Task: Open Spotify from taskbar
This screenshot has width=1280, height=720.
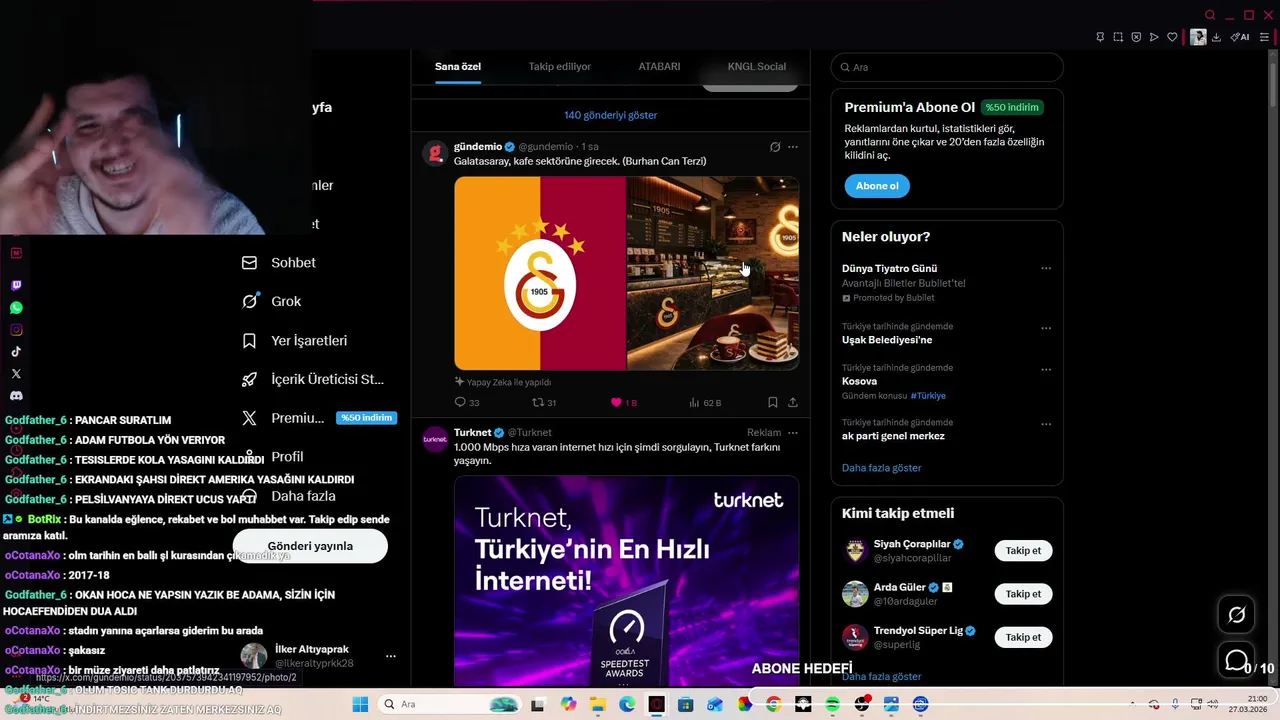Action: pyautogui.click(x=832, y=705)
